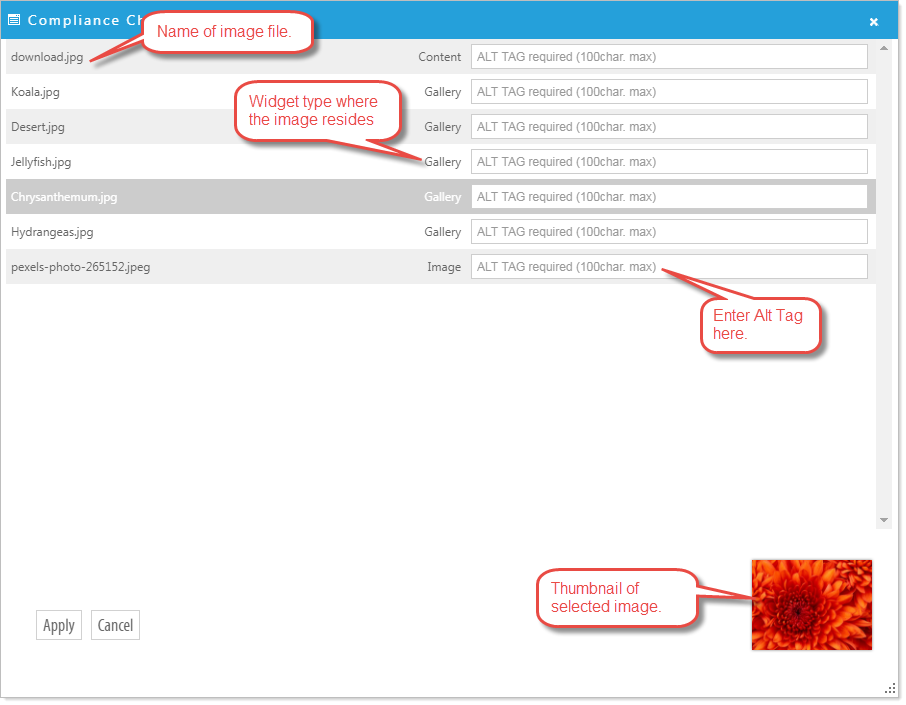Select pexels-photo-265152.jpeg row
The image size is (906, 705).
441,266
